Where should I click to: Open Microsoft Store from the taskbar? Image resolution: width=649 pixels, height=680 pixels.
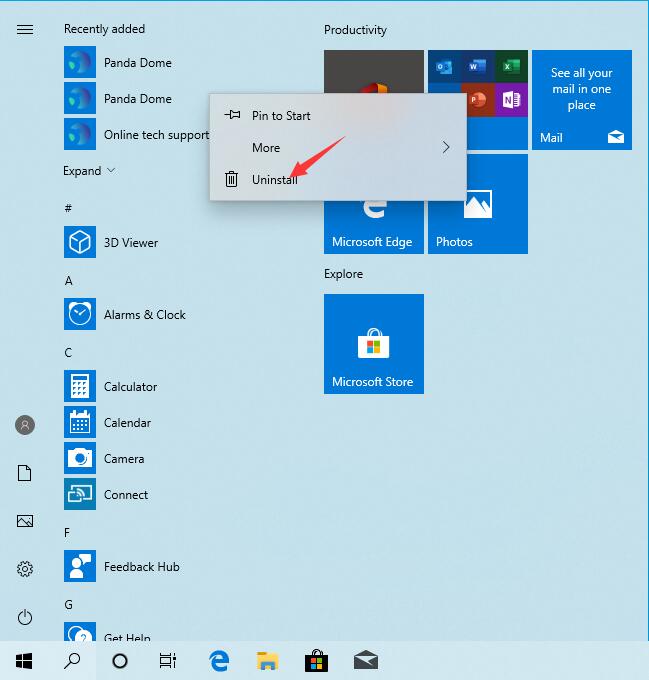(316, 661)
